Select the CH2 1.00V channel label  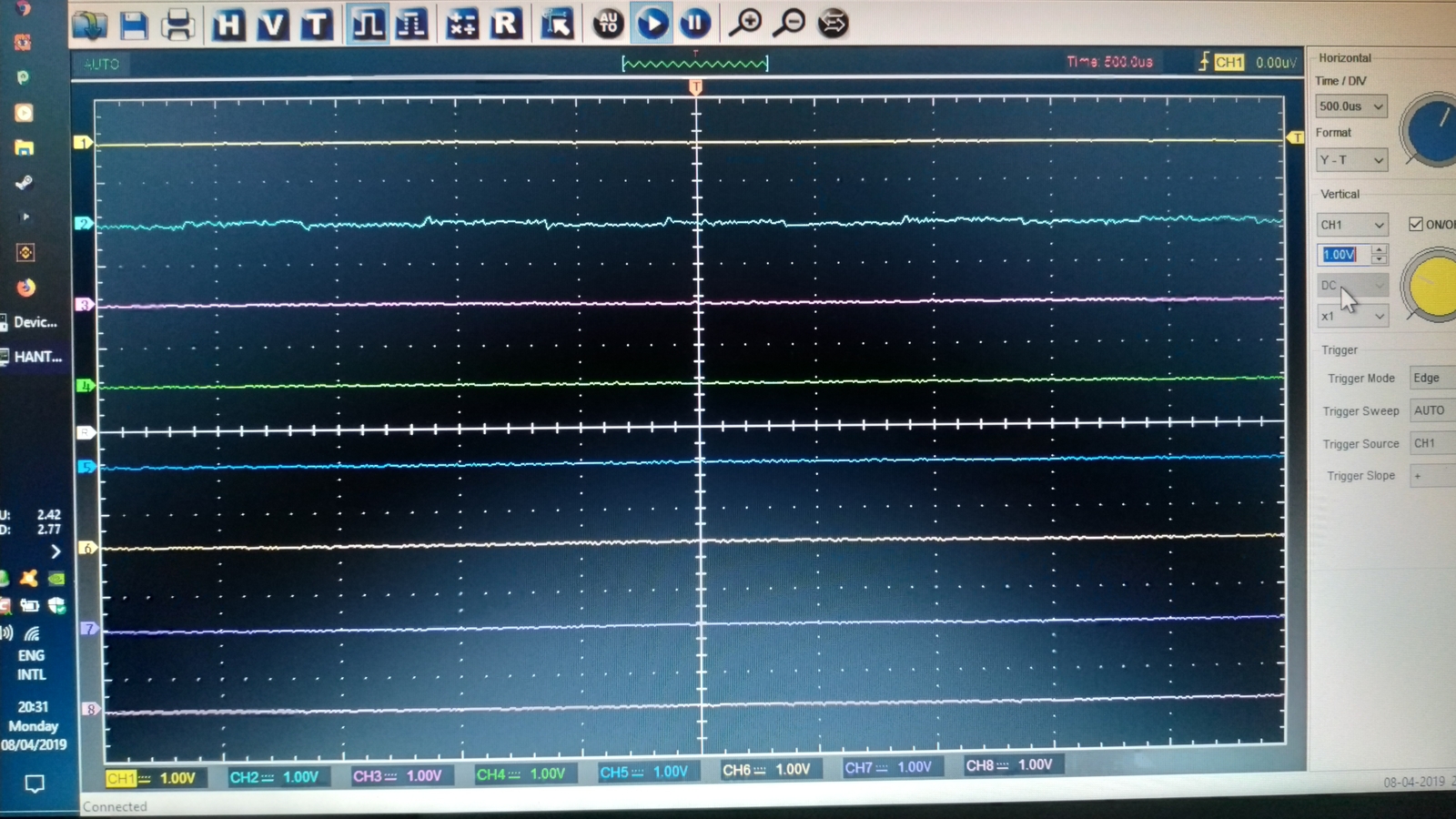click(x=274, y=777)
